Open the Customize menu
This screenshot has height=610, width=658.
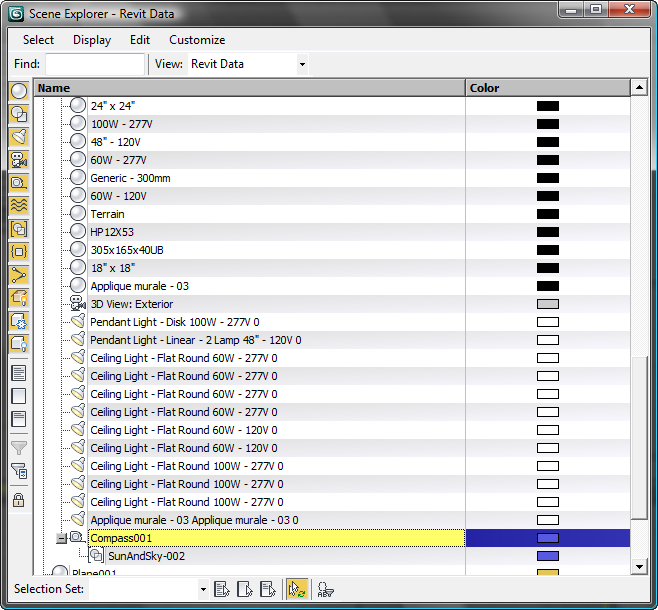197,40
